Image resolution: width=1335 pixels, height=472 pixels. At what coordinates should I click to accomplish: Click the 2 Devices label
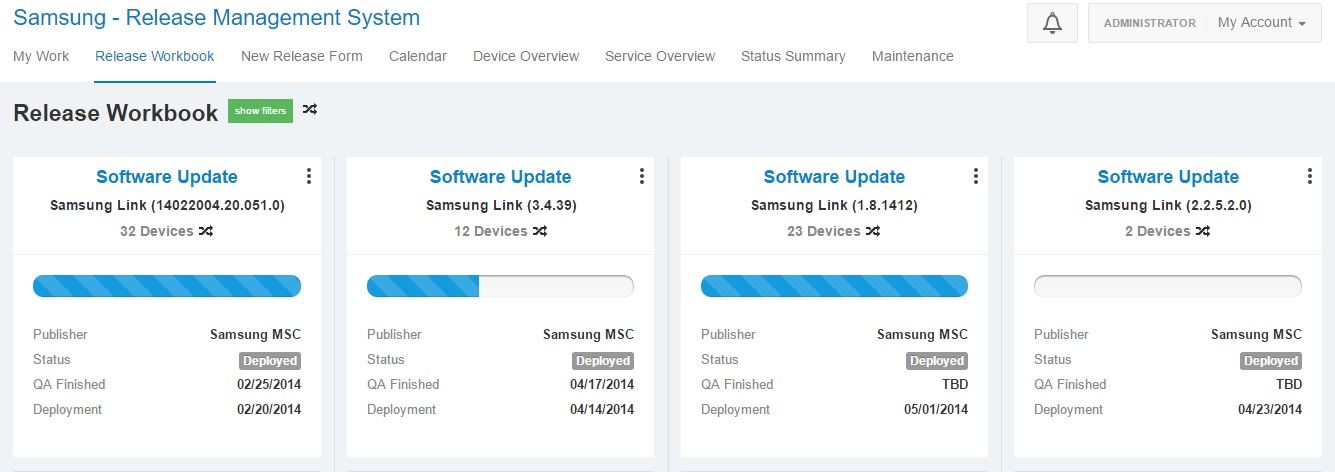pyautogui.click(x=1158, y=231)
